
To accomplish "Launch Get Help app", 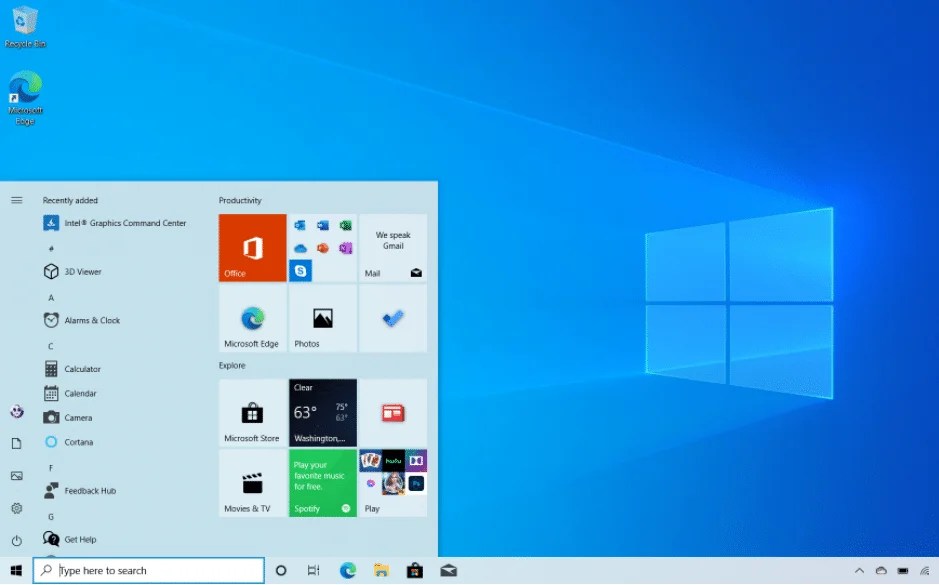I will [69, 539].
